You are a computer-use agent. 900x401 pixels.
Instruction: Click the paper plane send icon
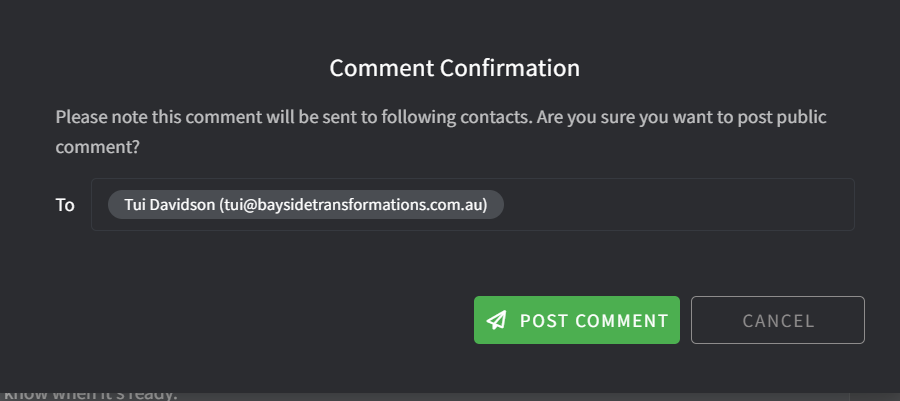[496, 321]
